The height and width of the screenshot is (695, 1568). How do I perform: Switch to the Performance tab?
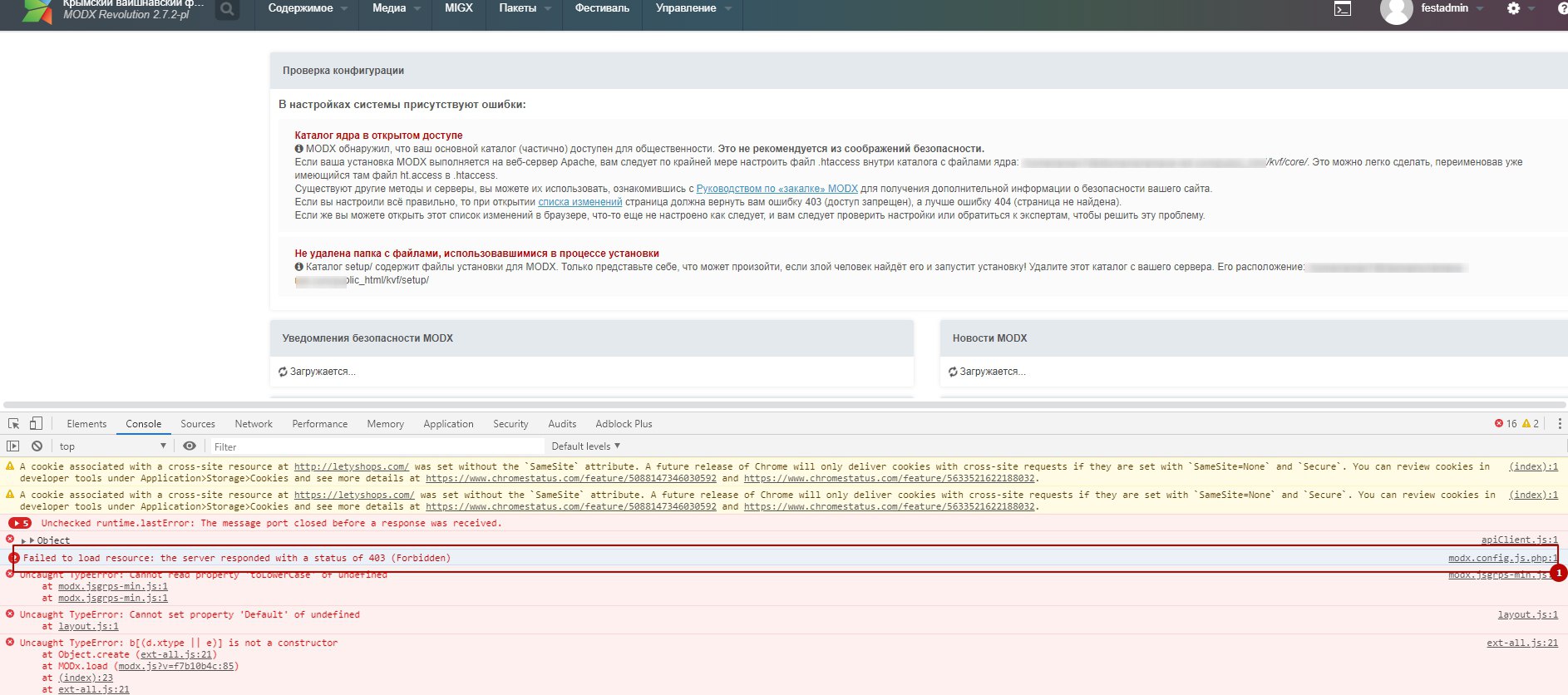tap(320, 424)
